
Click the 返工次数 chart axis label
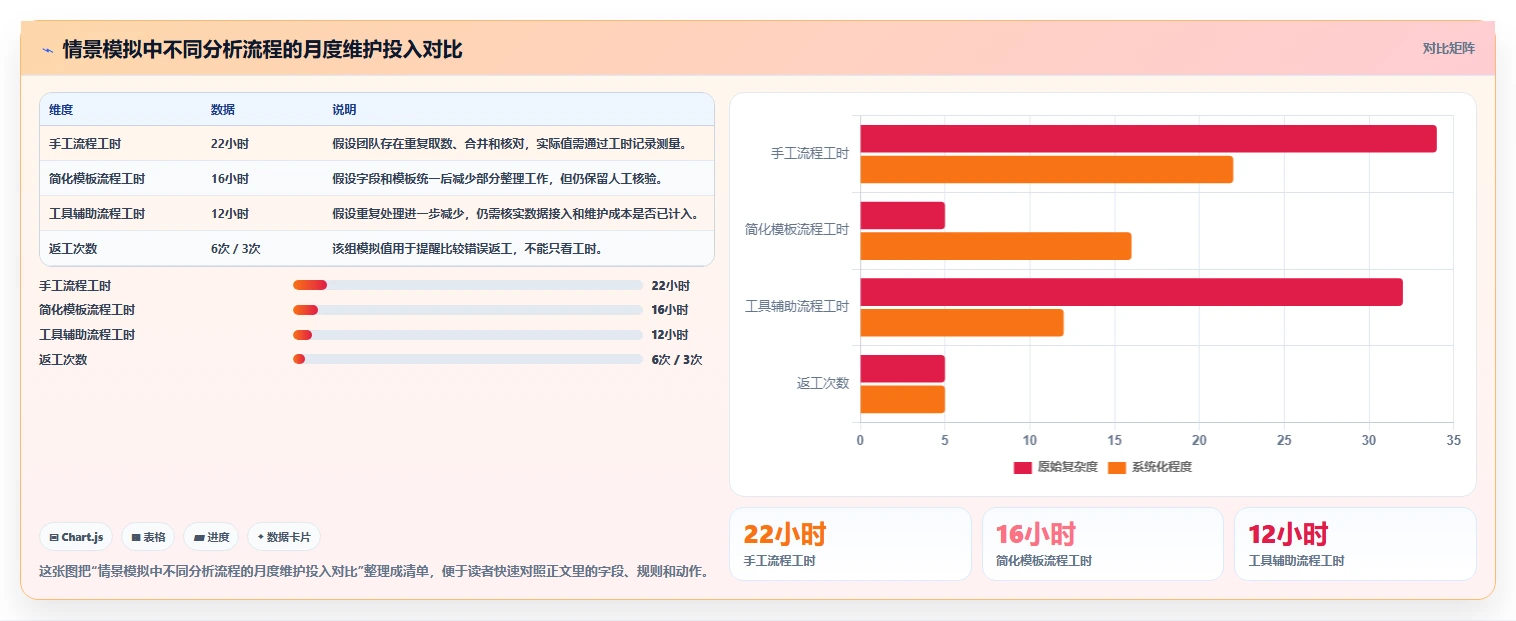click(823, 383)
